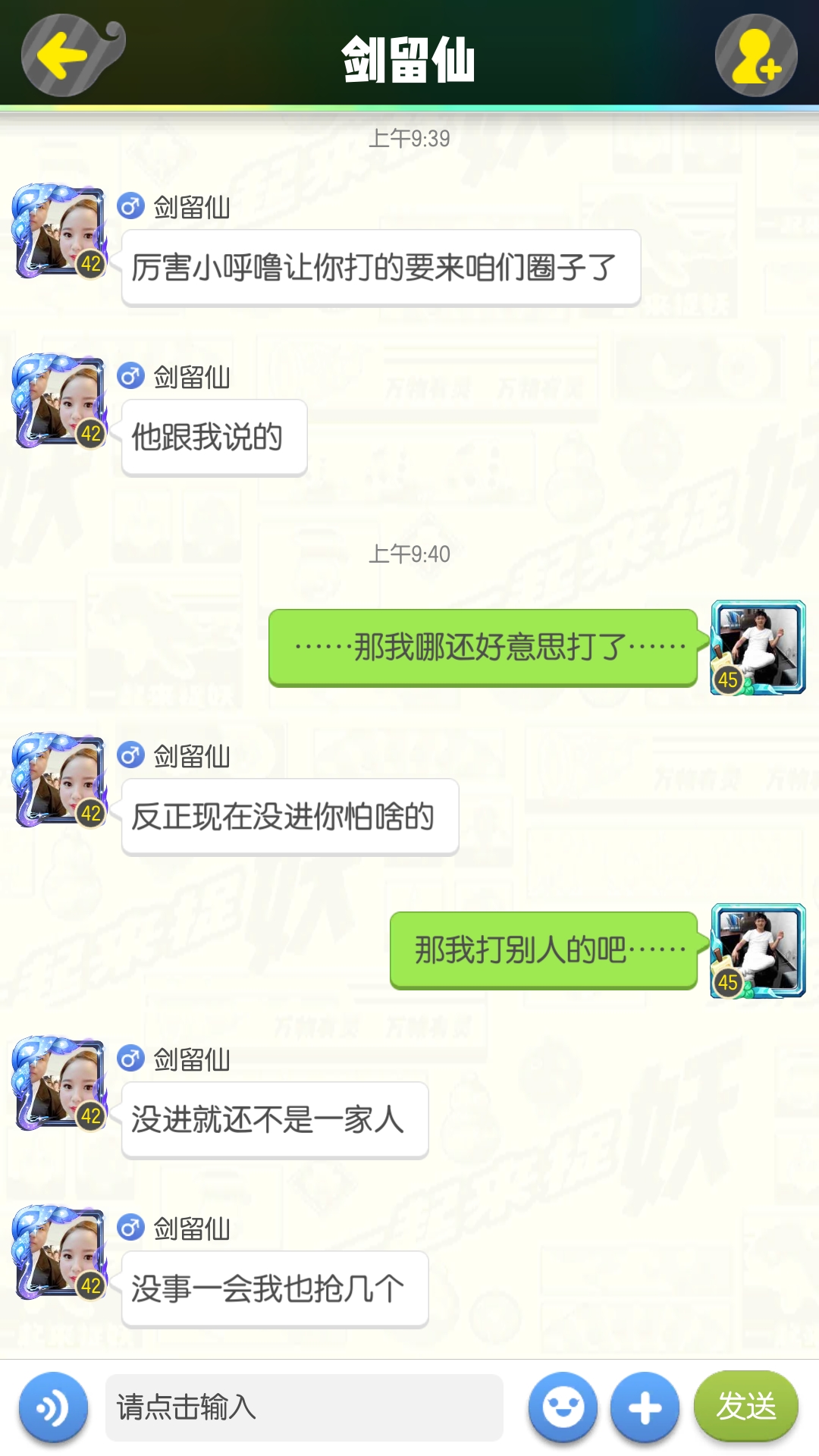Tap the 请点击输入 message field
This screenshot has height=1456, width=819.
(x=304, y=1407)
